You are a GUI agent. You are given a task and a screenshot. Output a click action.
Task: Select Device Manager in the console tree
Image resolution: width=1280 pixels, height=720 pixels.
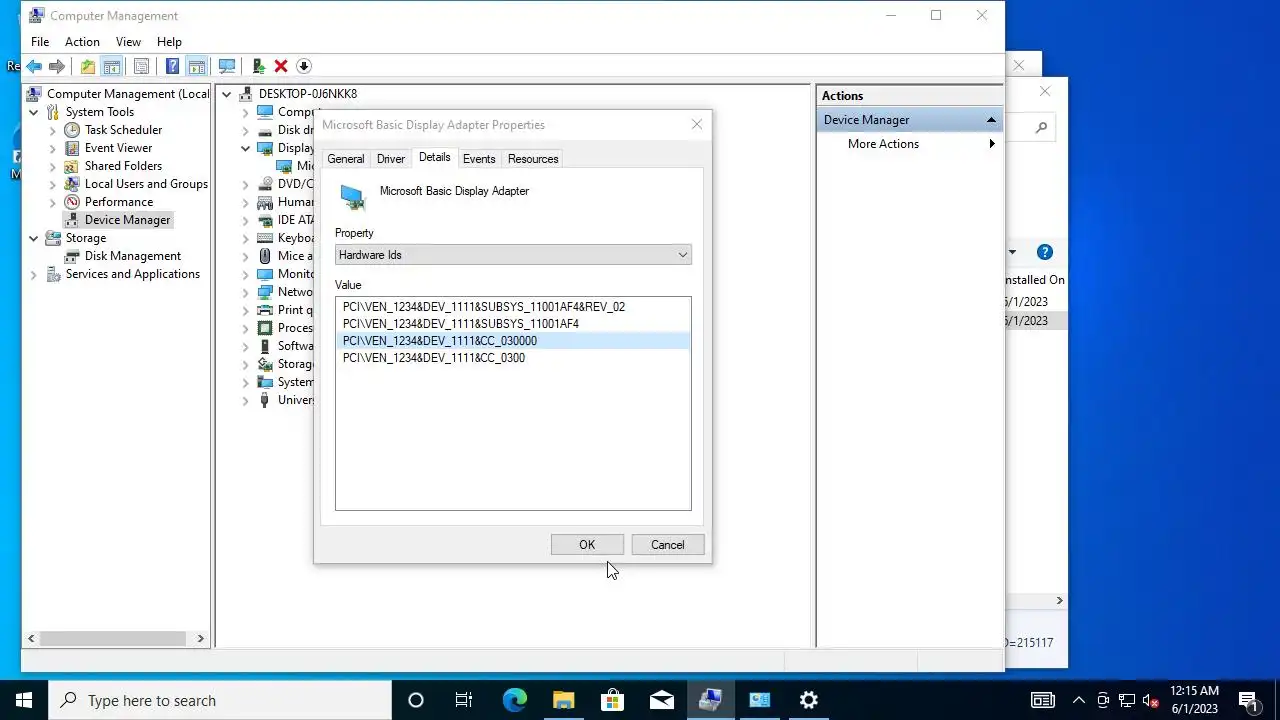point(127,220)
